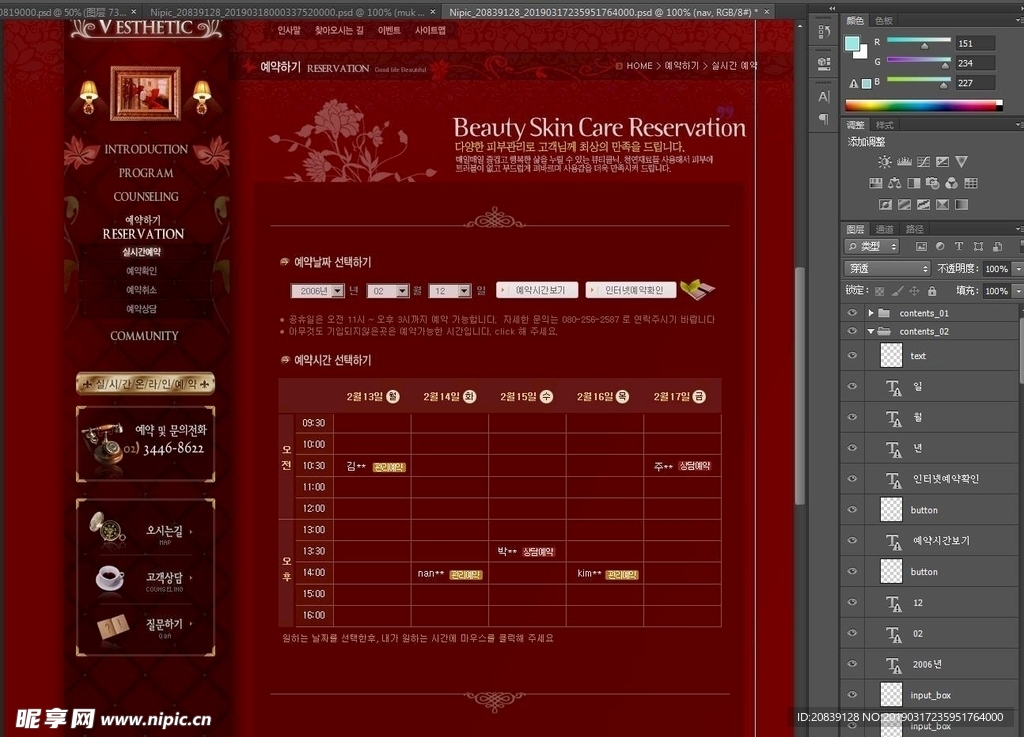Switch to the 色板 (Swatches) tab
The image size is (1024, 737).
884,20
